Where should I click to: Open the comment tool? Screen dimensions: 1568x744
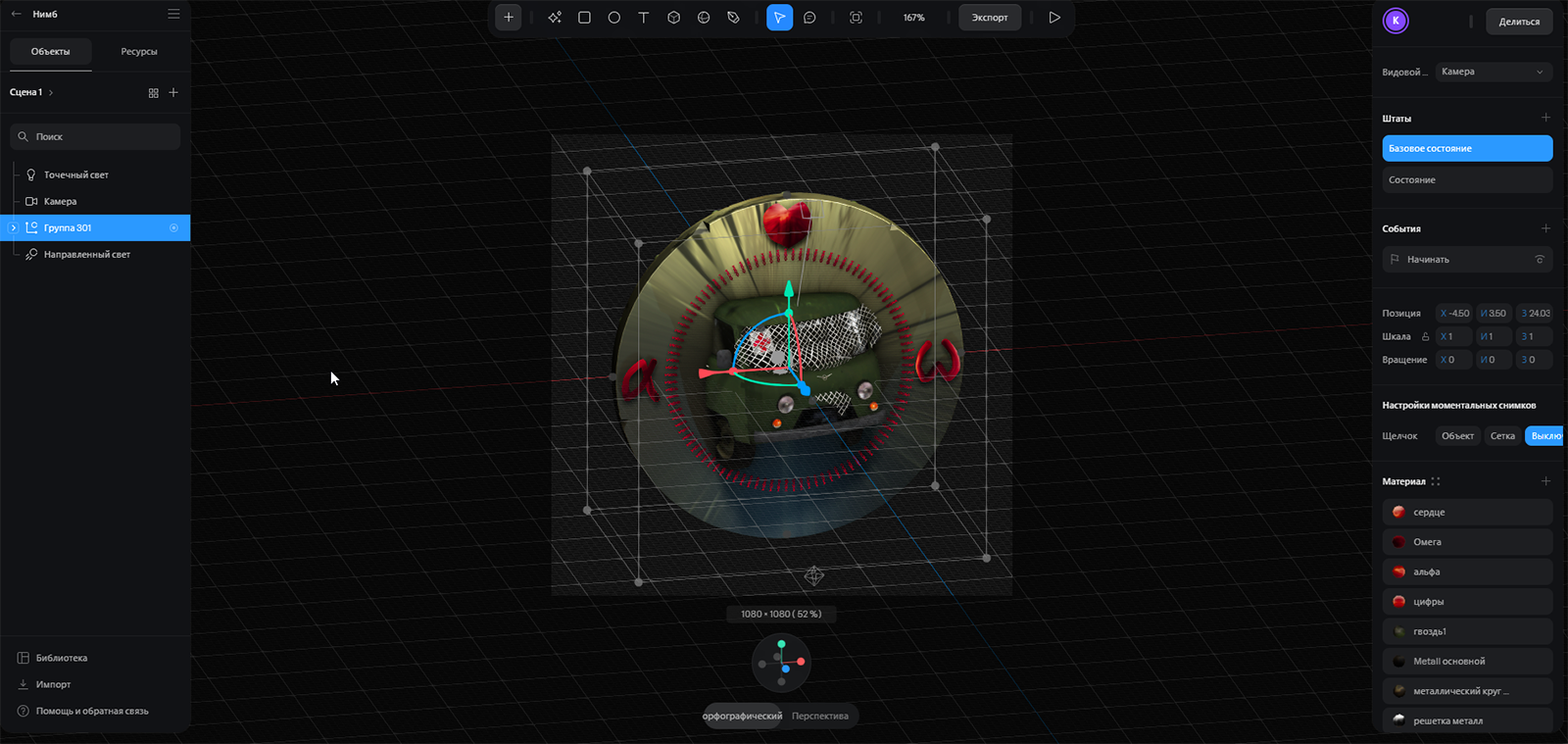point(809,18)
